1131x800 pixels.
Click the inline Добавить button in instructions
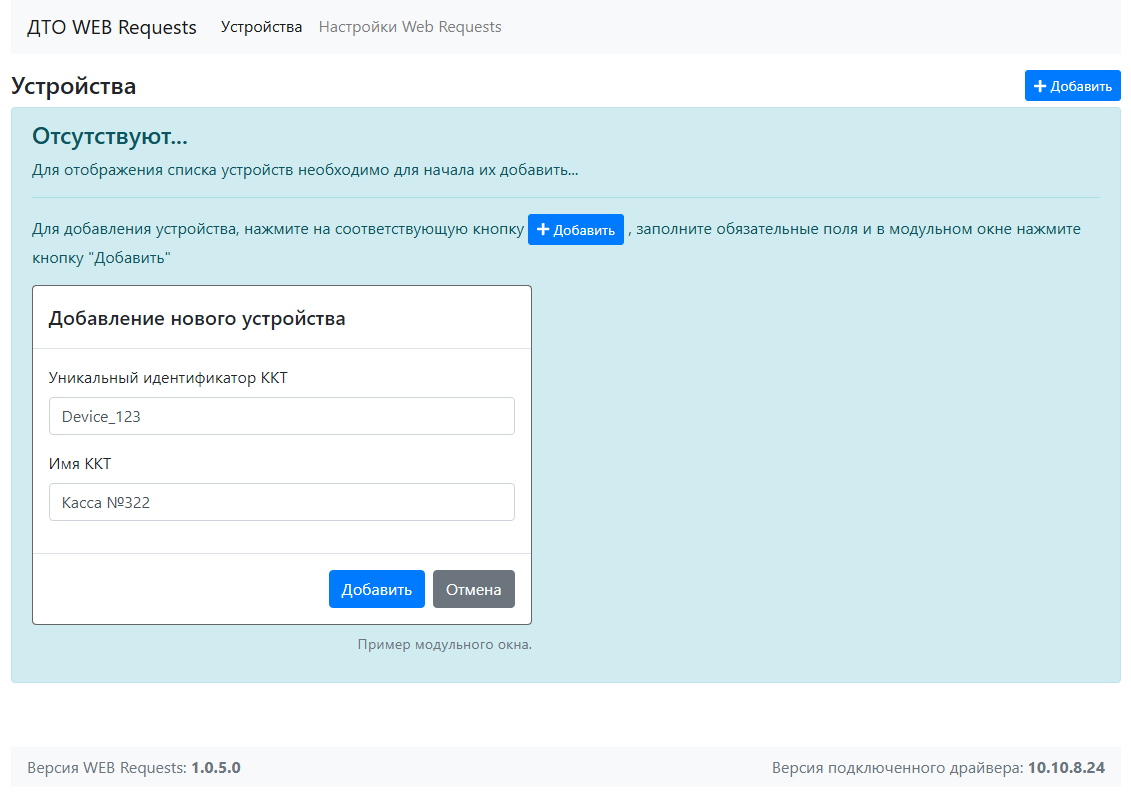pyautogui.click(x=576, y=229)
